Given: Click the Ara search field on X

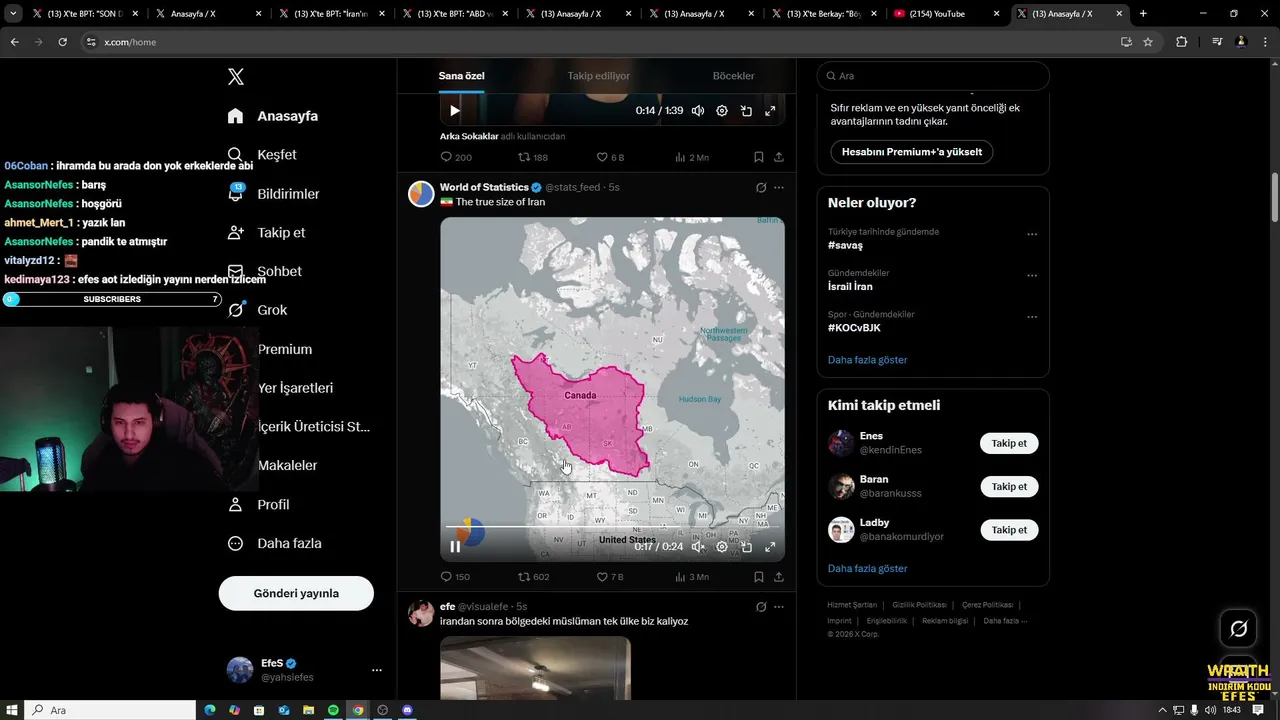Looking at the screenshot, I should (933, 76).
